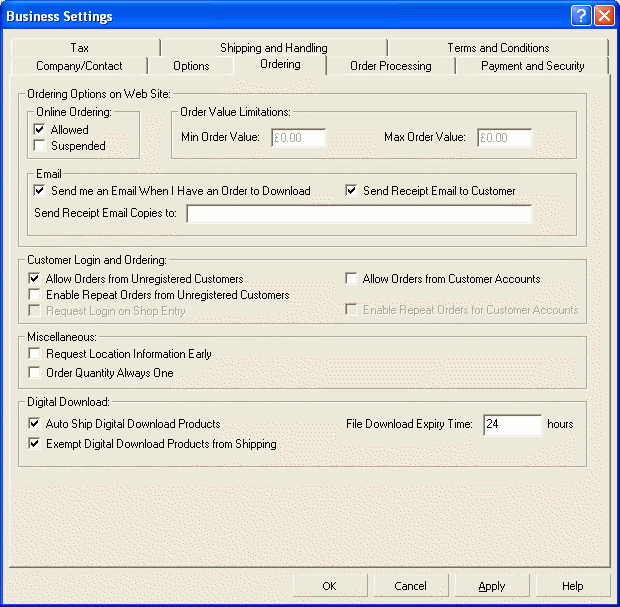620x607 pixels.
Task: Open the Order Processing tab
Action: pyautogui.click(x=390, y=66)
